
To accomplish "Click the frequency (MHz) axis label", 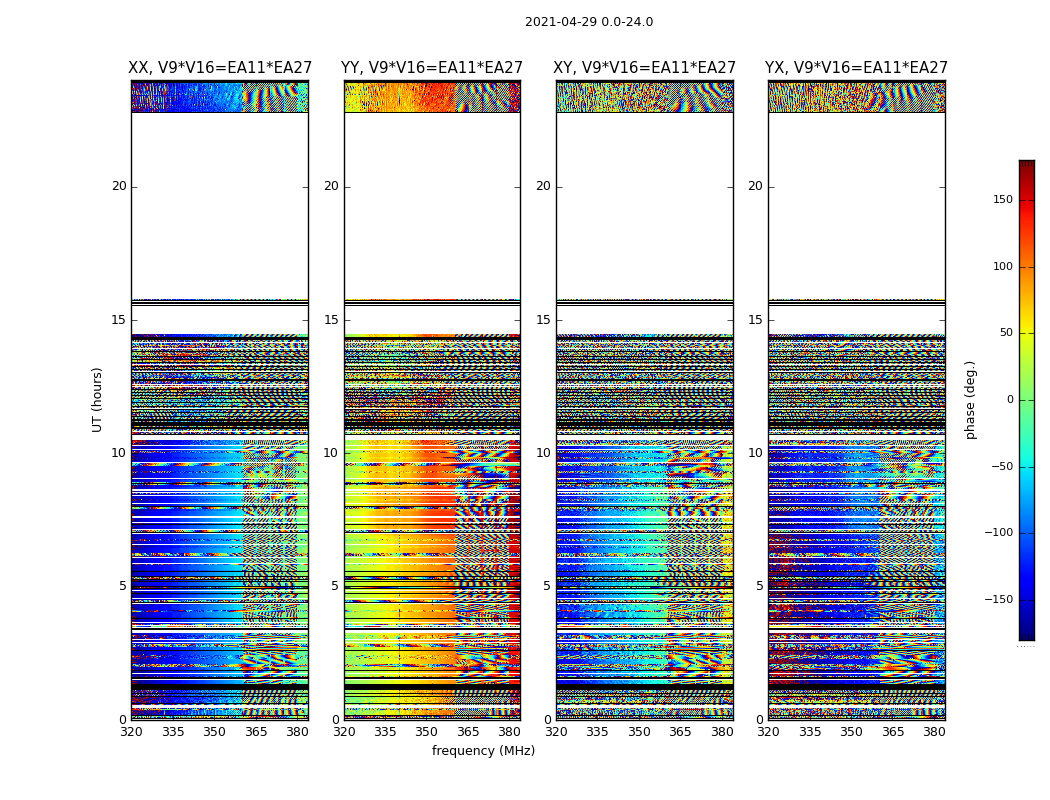I will pyautogui.click(x=483, y=751).
